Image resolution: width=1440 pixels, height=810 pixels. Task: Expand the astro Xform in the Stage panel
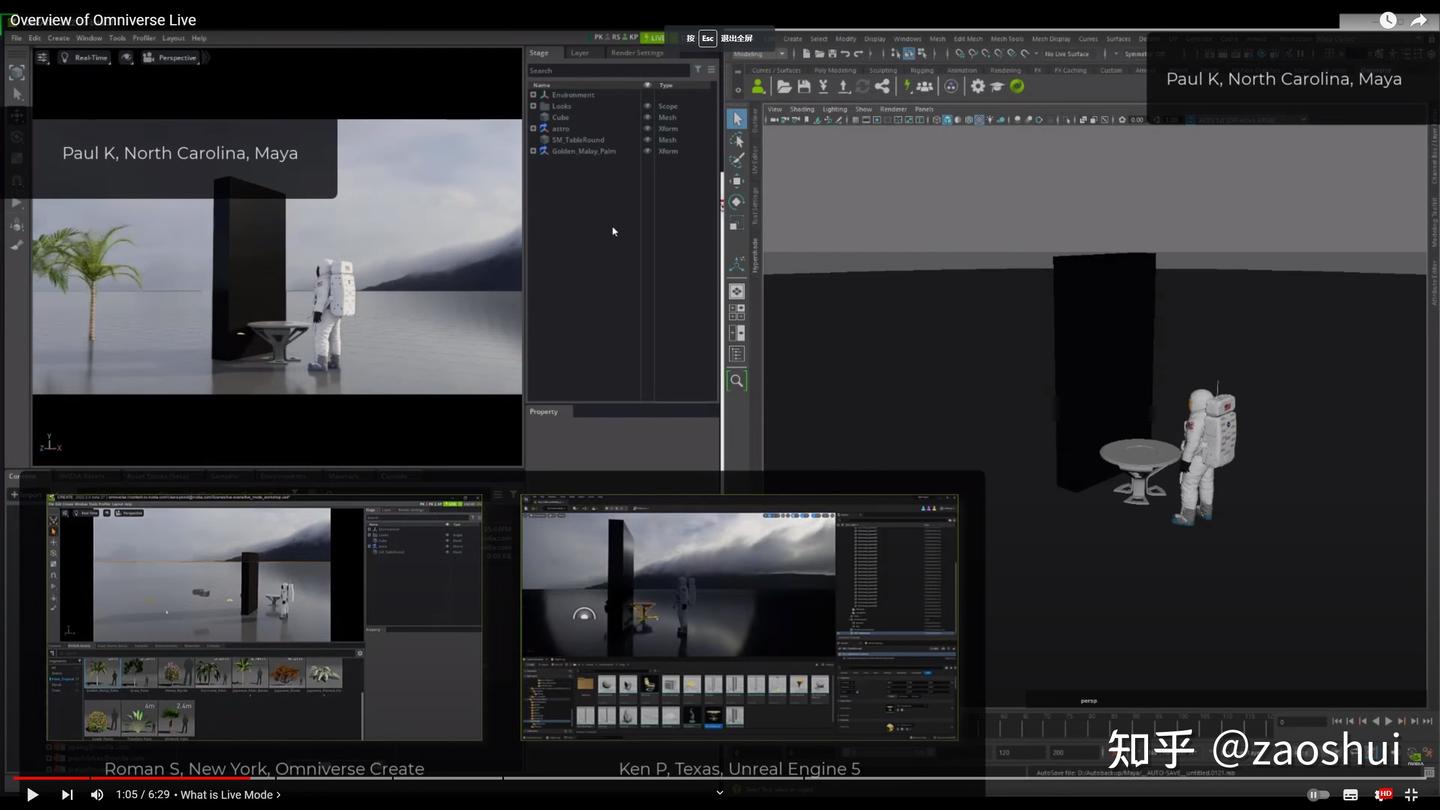(x=533, y=129)
